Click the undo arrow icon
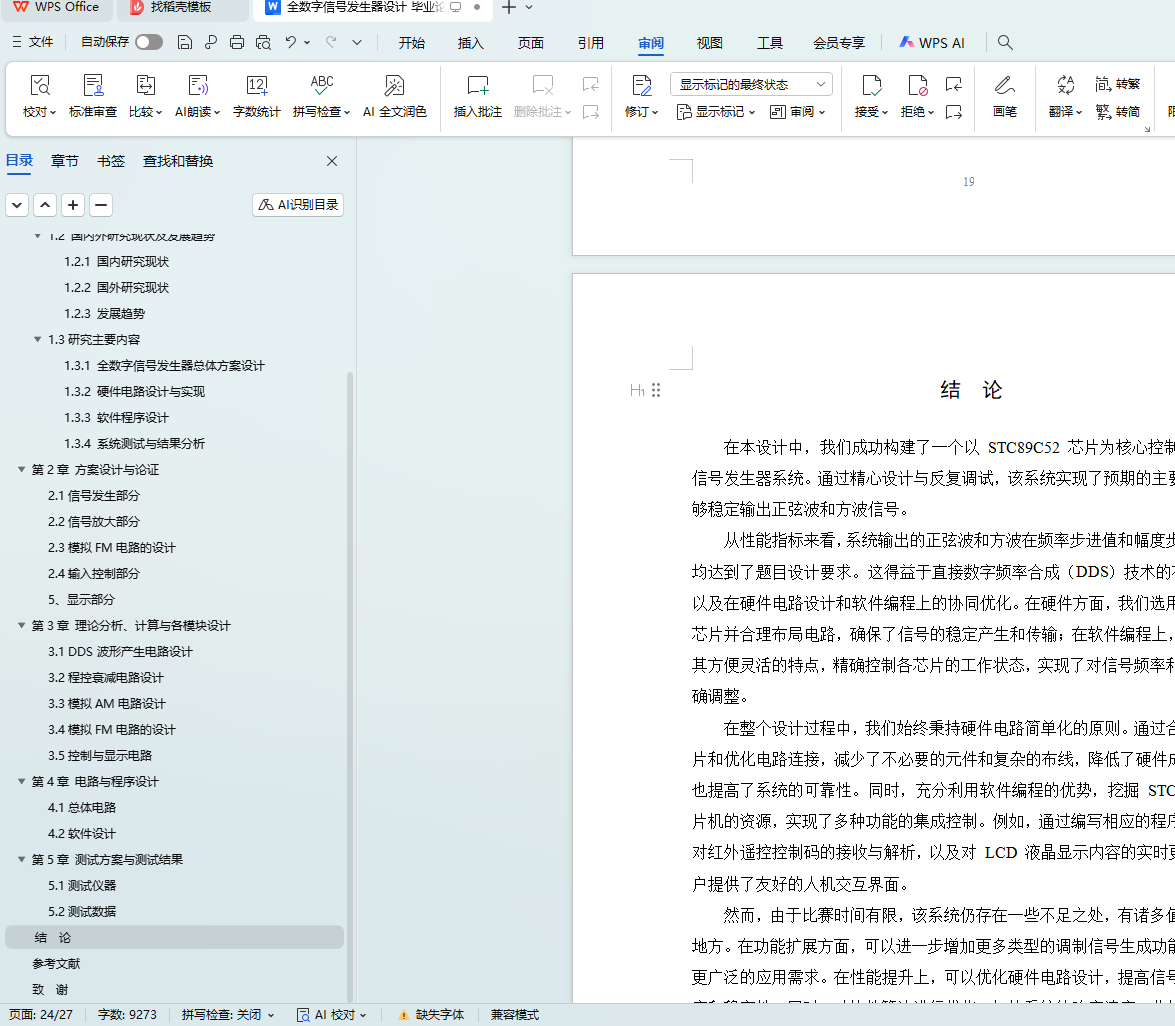The height and width of the screenshot is (1026, 1175). 290,42
